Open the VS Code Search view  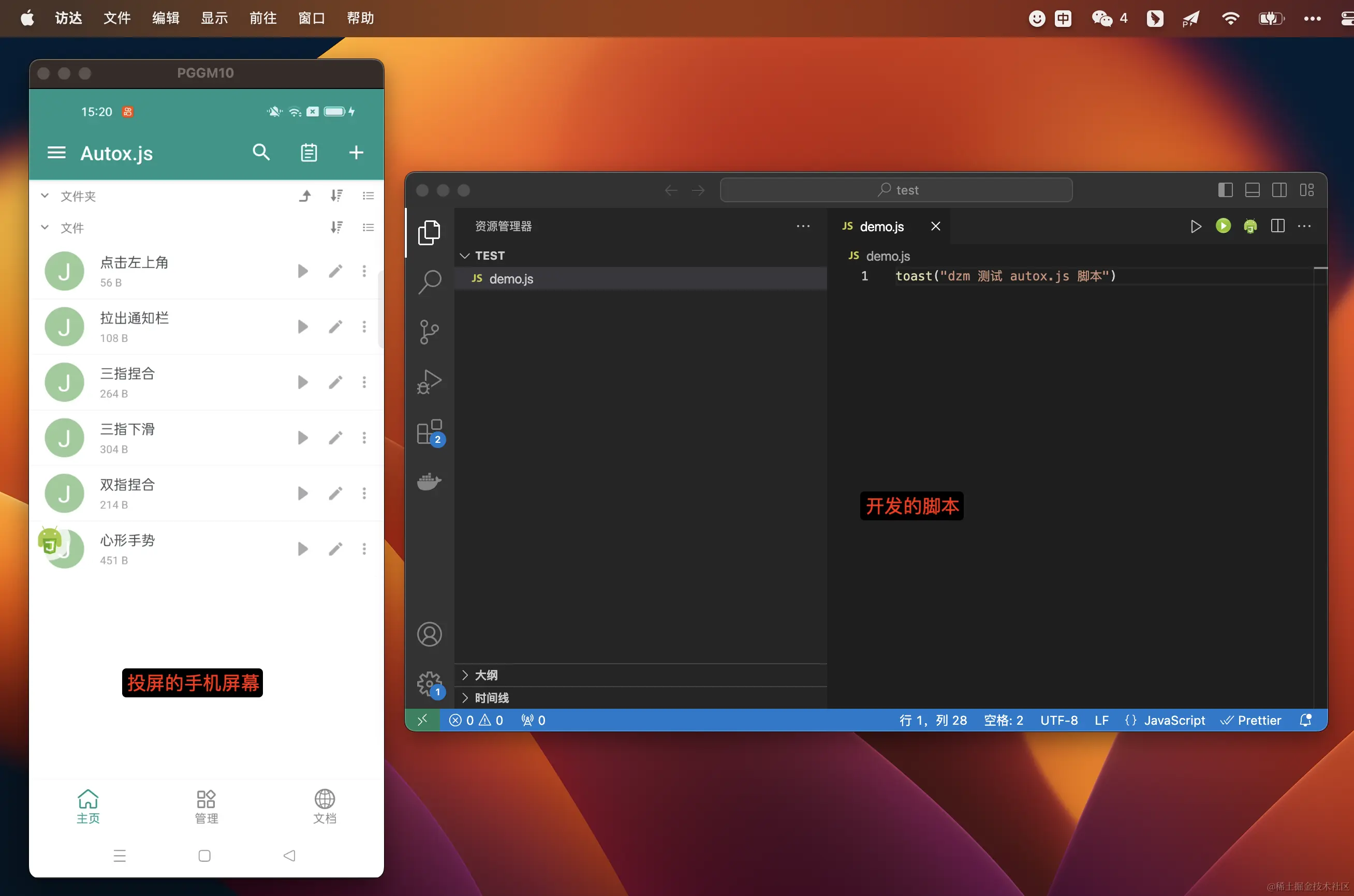tap(429, 282)
